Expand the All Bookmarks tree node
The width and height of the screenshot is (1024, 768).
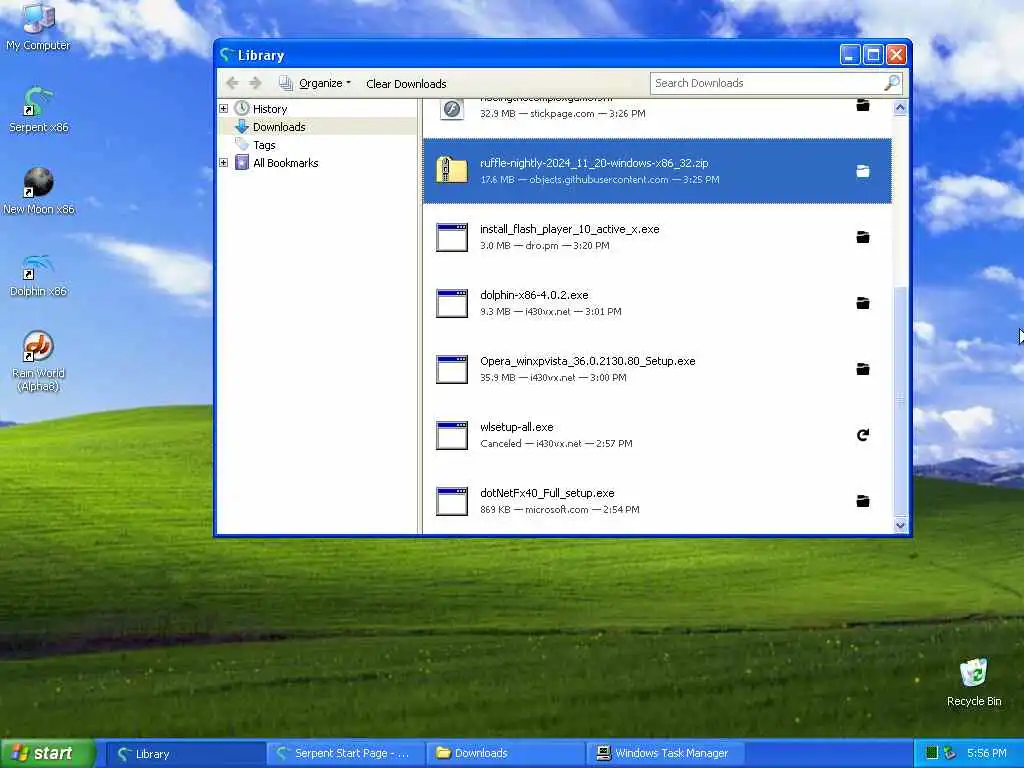[x=223, y=163]
